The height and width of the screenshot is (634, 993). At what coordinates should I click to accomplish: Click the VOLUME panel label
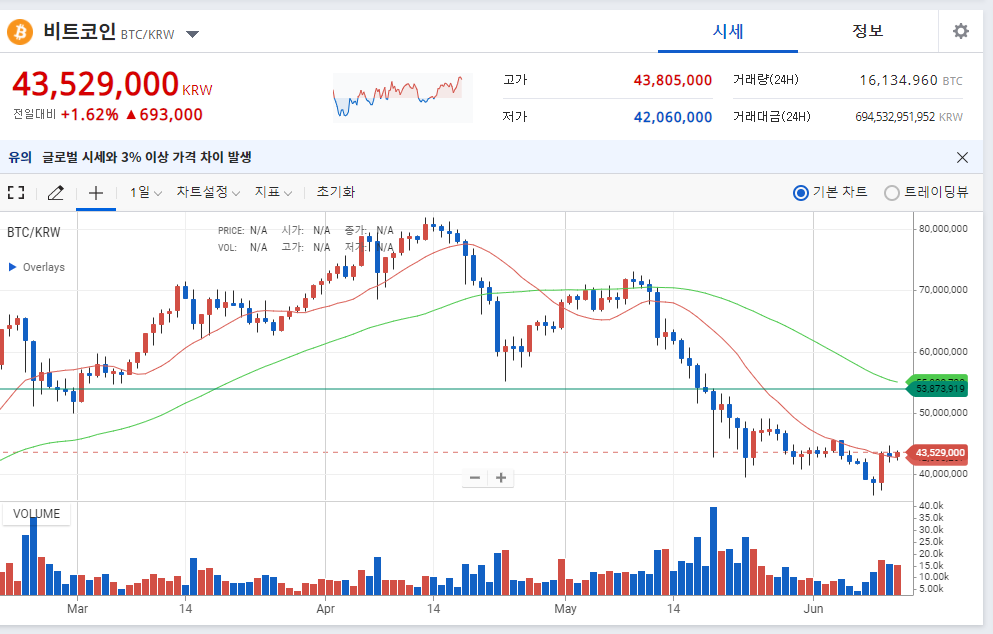pos(36,514)
